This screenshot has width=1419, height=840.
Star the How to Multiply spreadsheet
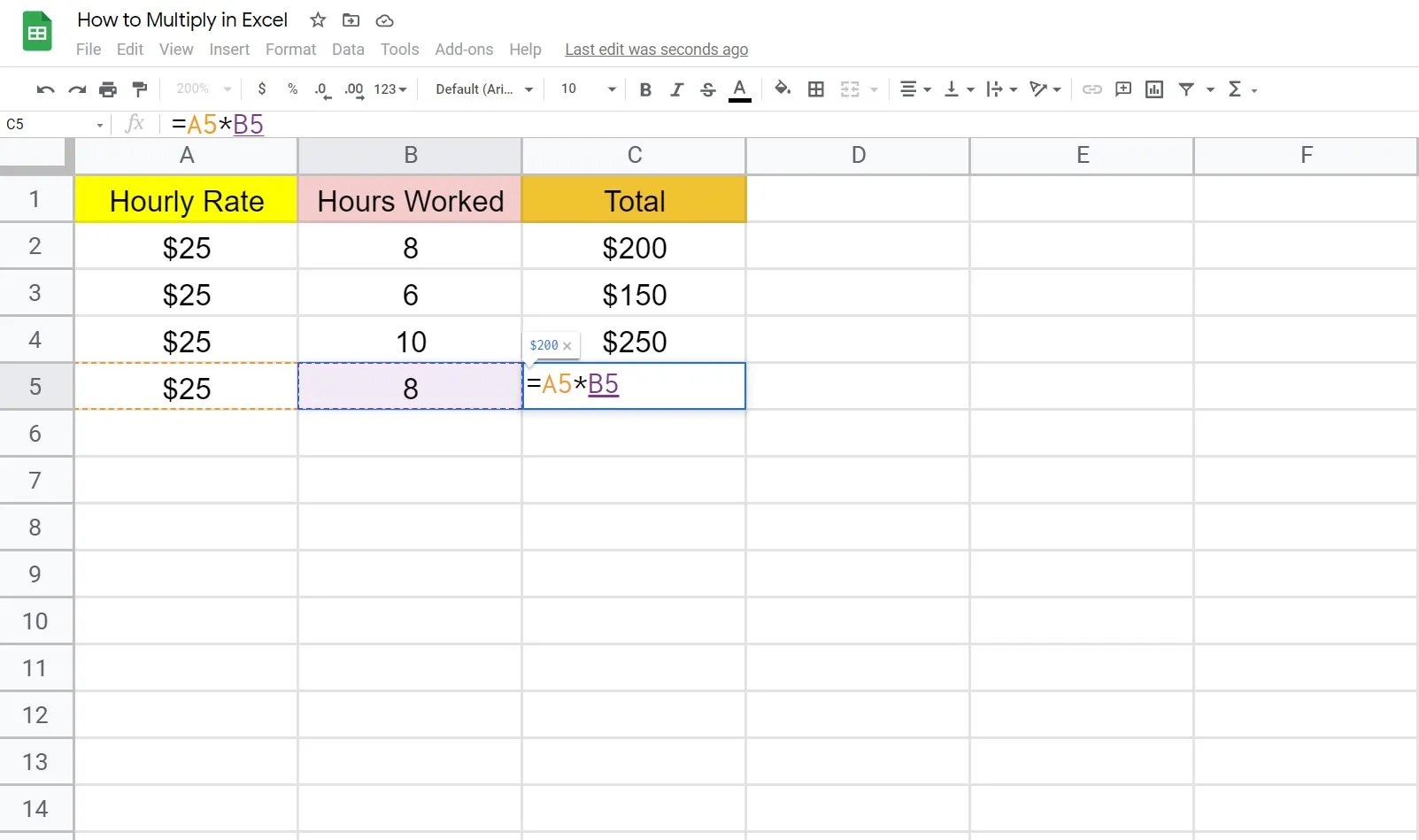tap(318, 20)
